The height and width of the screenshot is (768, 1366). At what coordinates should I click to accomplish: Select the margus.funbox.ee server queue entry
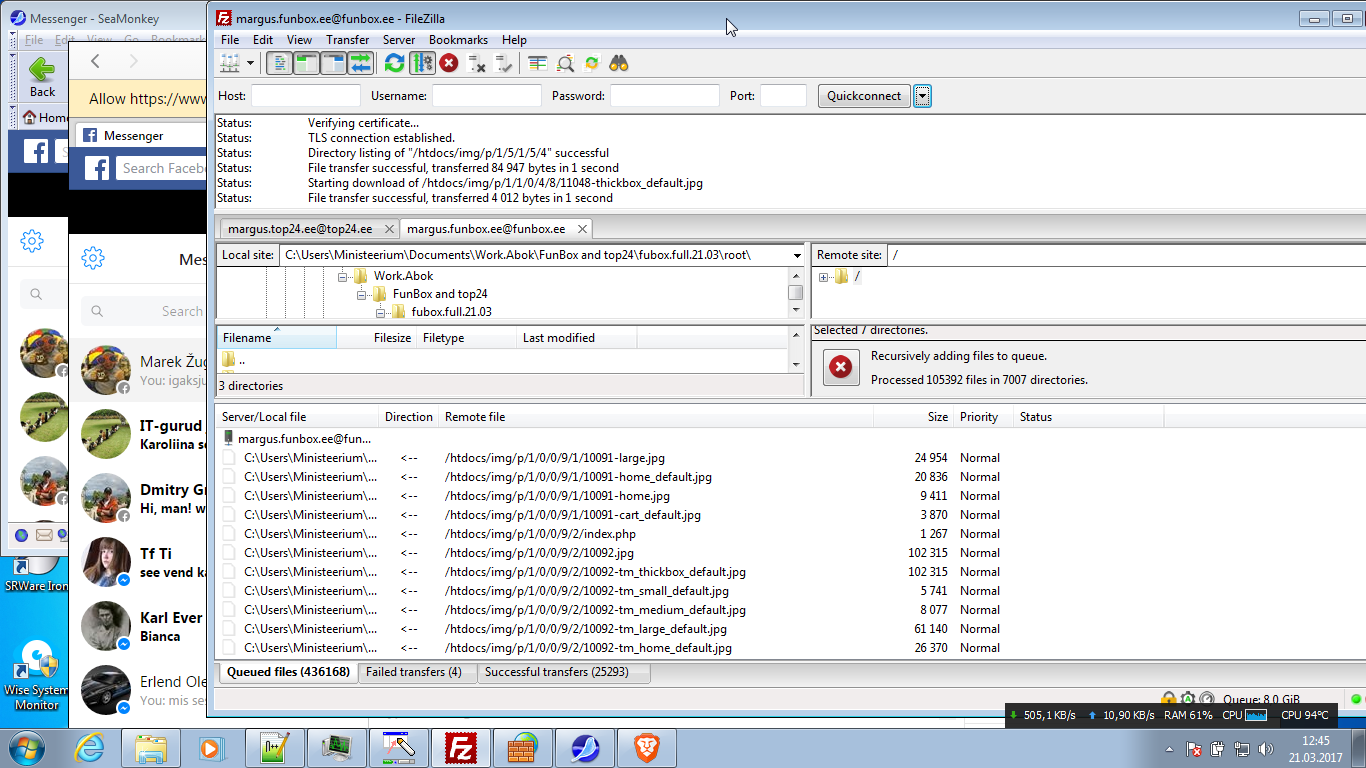coord(790,439)
